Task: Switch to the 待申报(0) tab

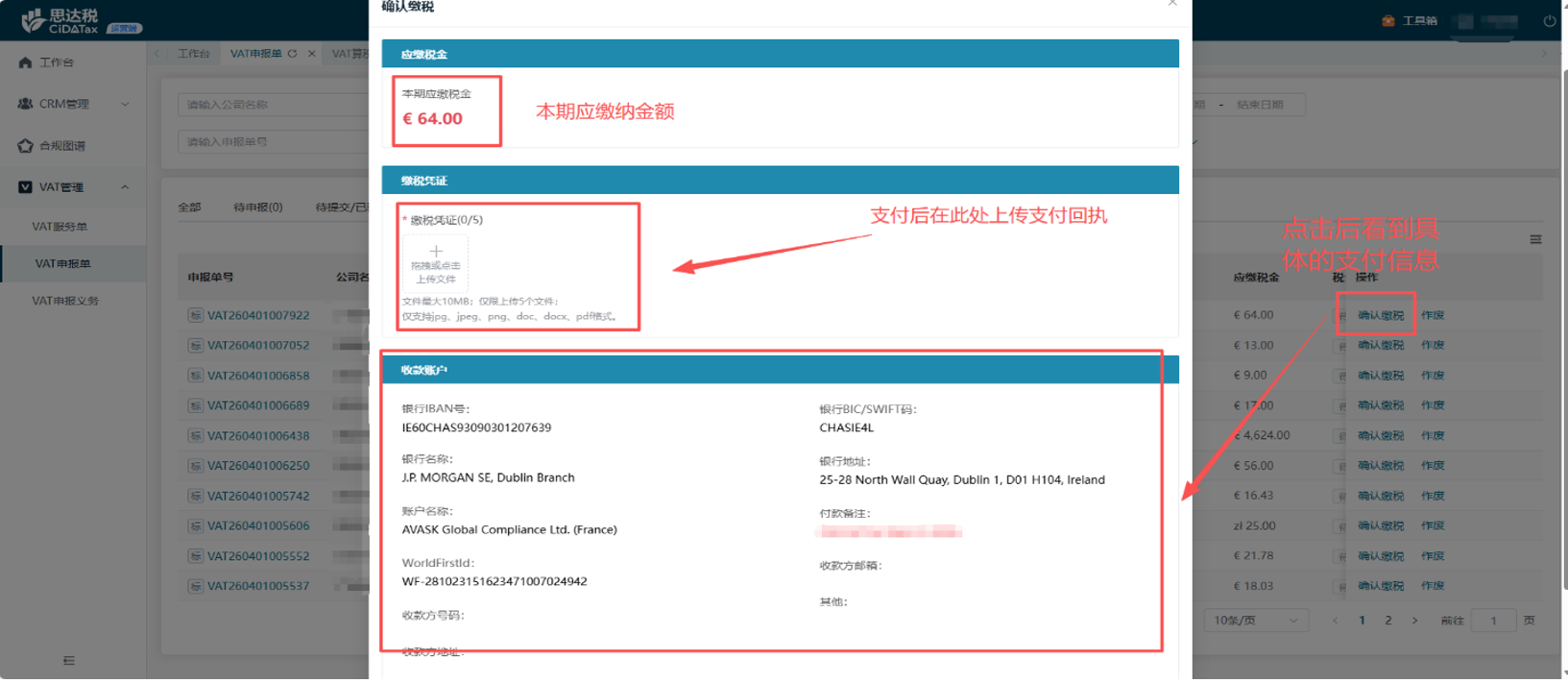Action: pos(257,207)
